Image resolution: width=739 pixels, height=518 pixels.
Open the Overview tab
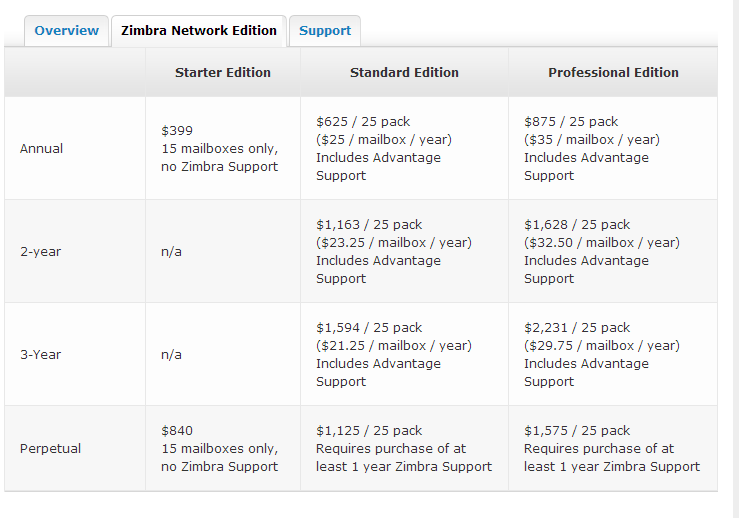67,31
